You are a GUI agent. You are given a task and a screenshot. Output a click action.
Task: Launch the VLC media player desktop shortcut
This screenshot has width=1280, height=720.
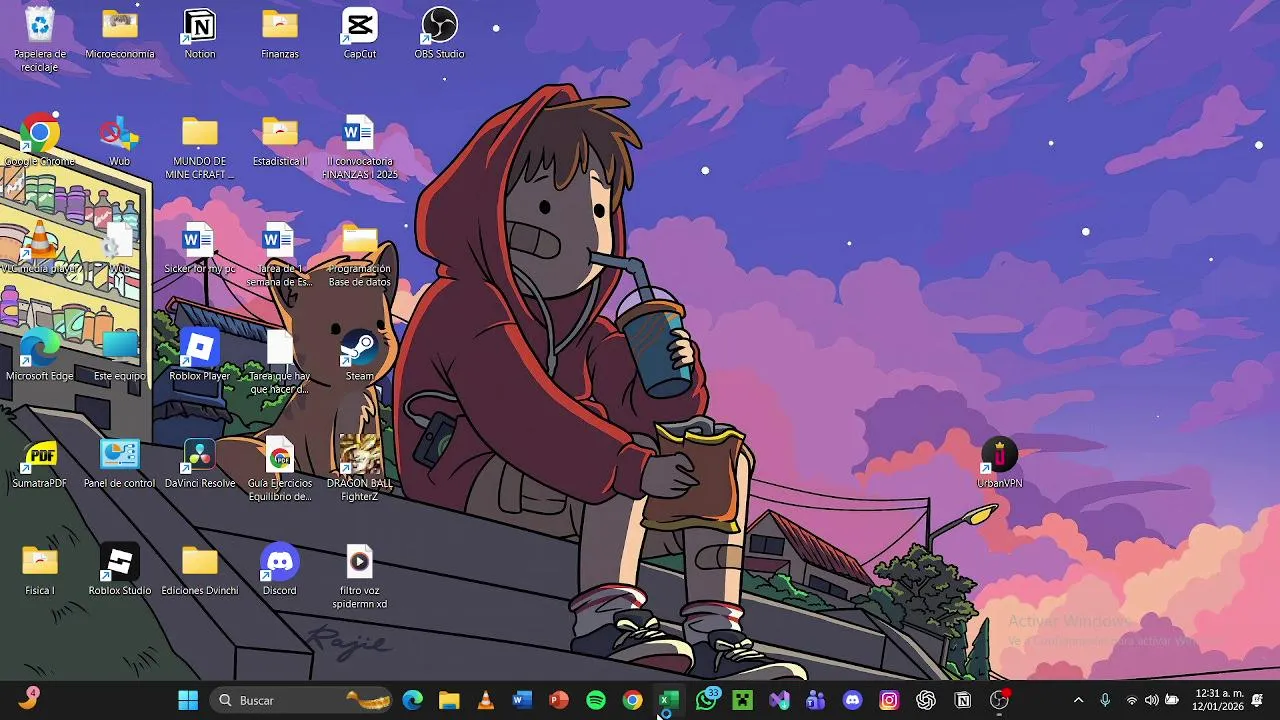coord(40,247)
